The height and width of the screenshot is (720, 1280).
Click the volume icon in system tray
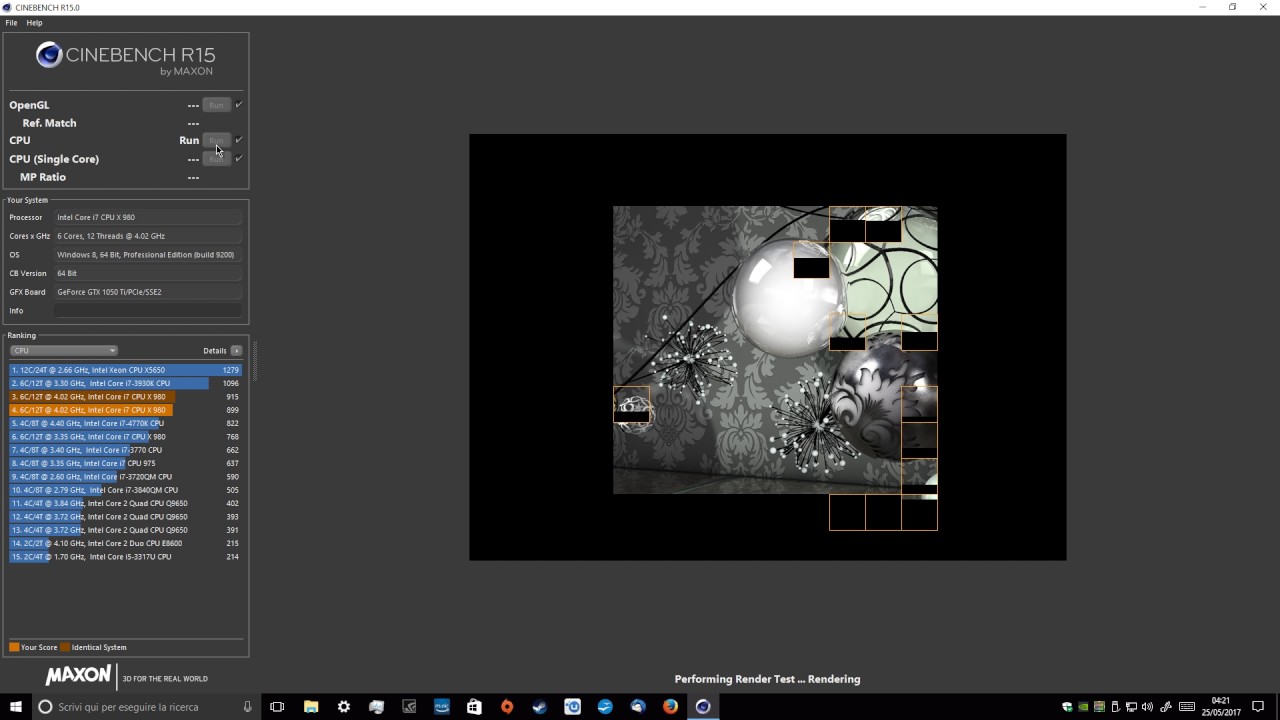pos(1146,707)
